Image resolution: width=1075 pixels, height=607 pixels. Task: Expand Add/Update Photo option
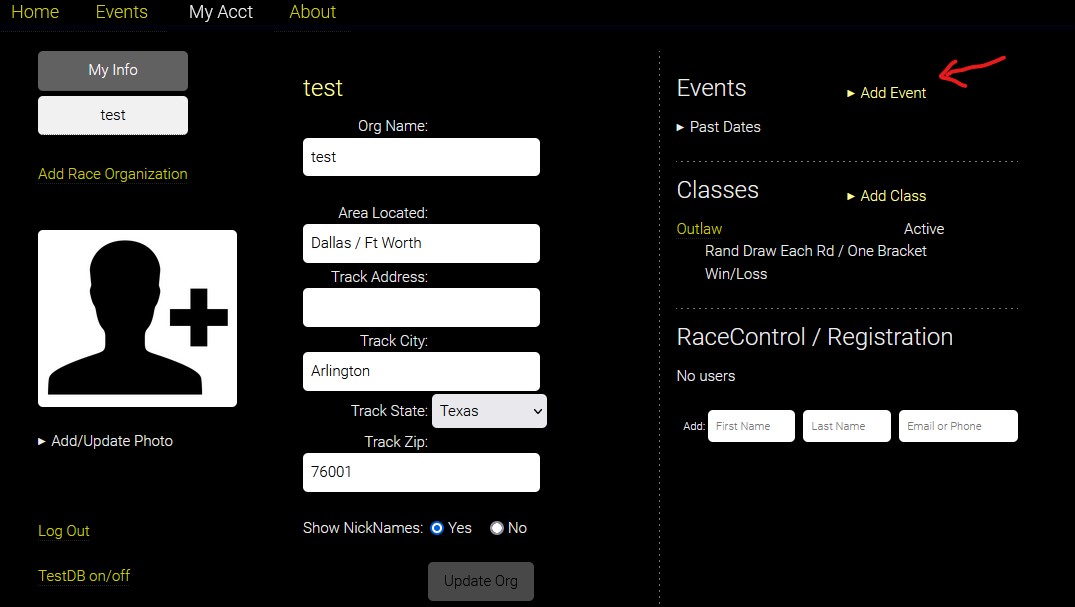coord(105,441)
